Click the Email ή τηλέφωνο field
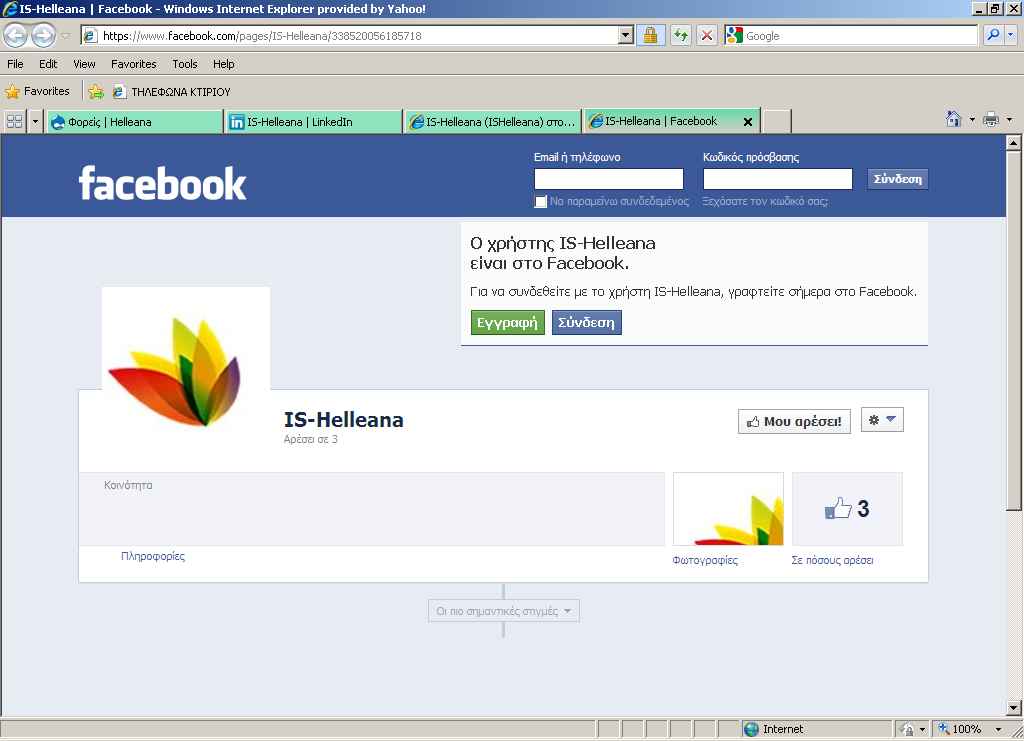This screenshot has height=741, width=1024. click(609, 179)
